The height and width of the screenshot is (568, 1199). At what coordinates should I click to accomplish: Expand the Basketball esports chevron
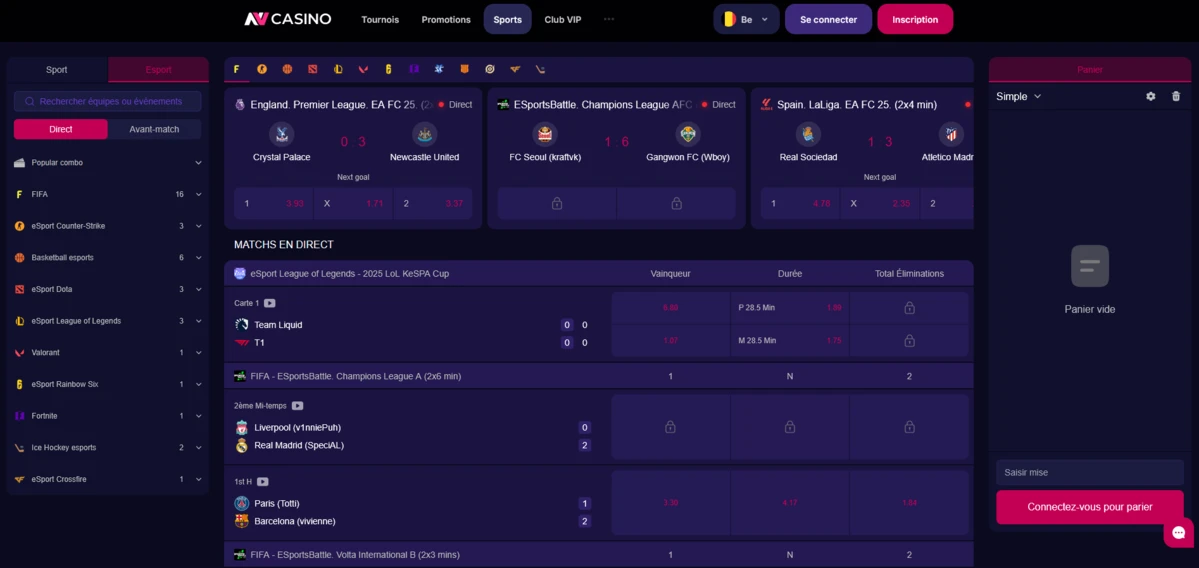pos(199,258)
